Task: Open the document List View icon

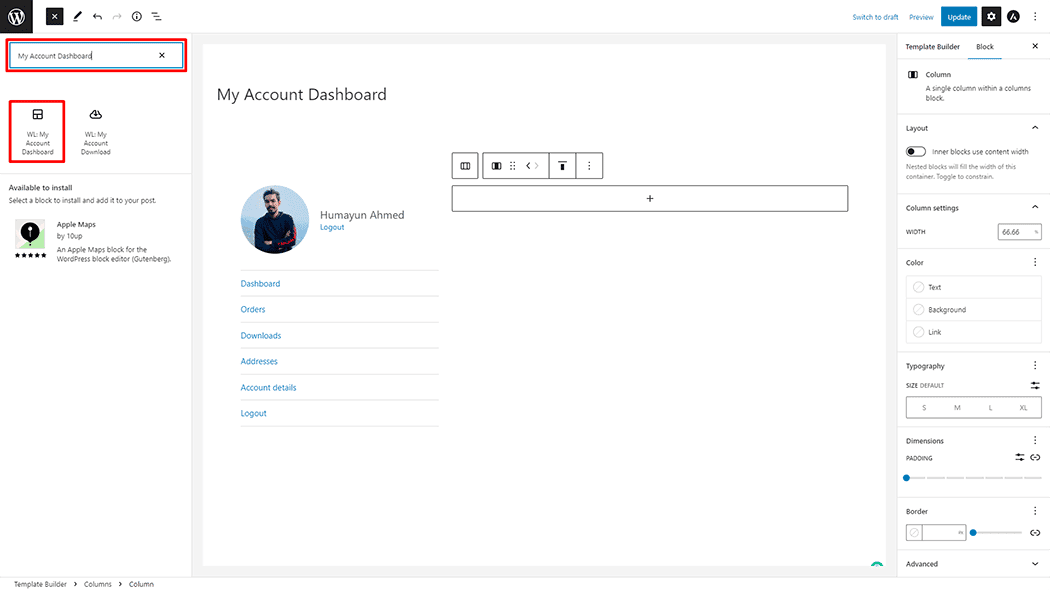Action: pos(156,17)
